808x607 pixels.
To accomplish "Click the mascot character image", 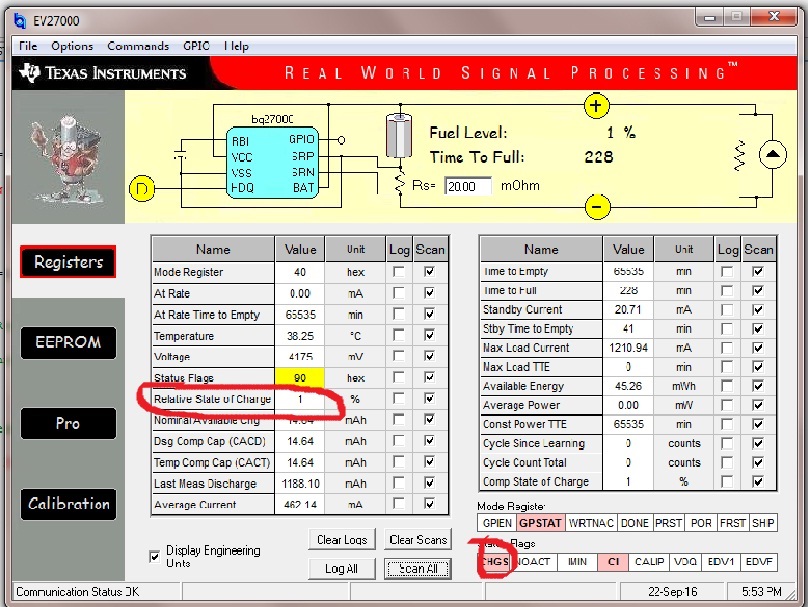I will pyautogui.click(x=67, y=158).
